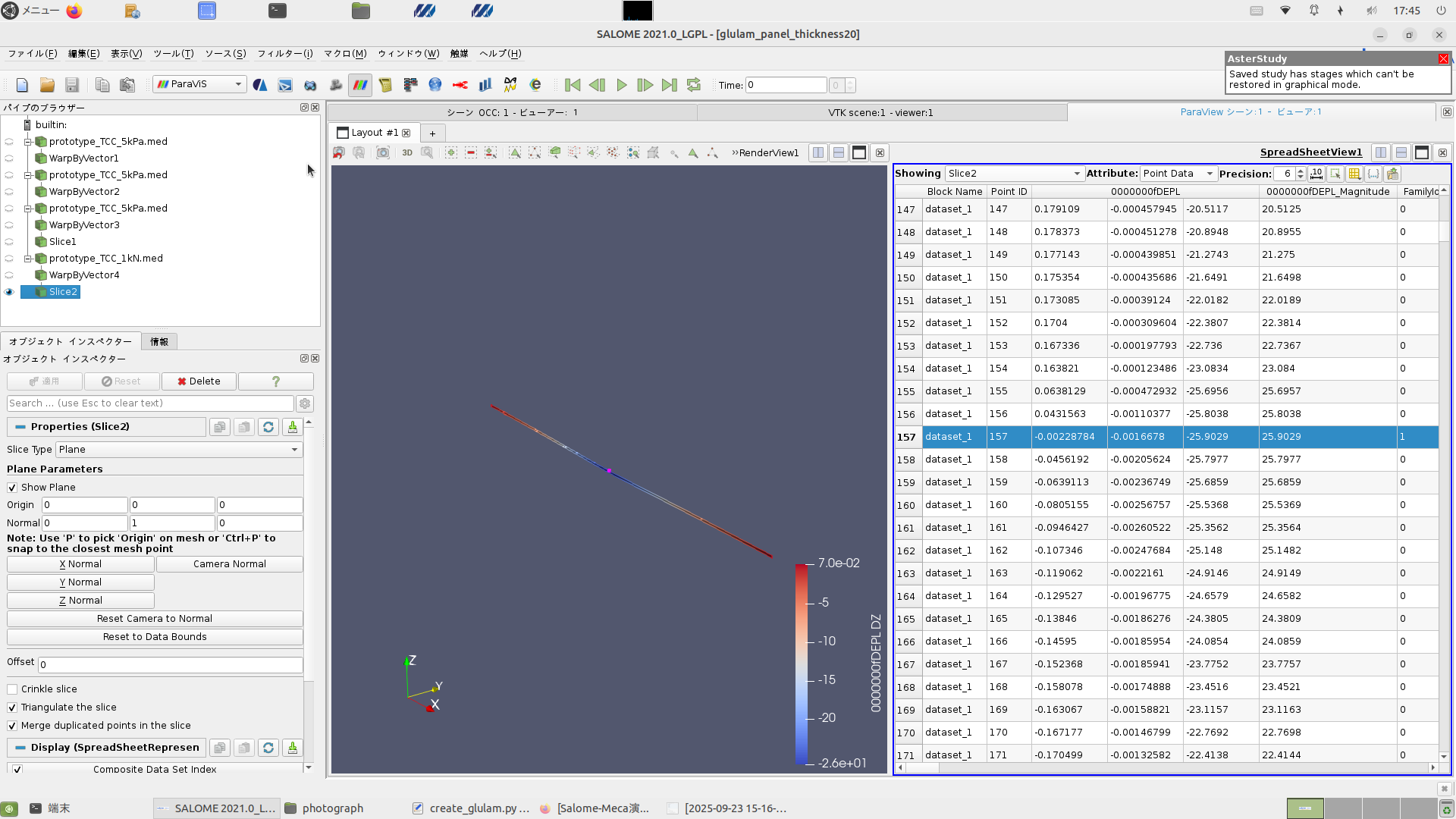Toggle the animation loop icon
1456x819 pixels.
[x=693, y=85]
